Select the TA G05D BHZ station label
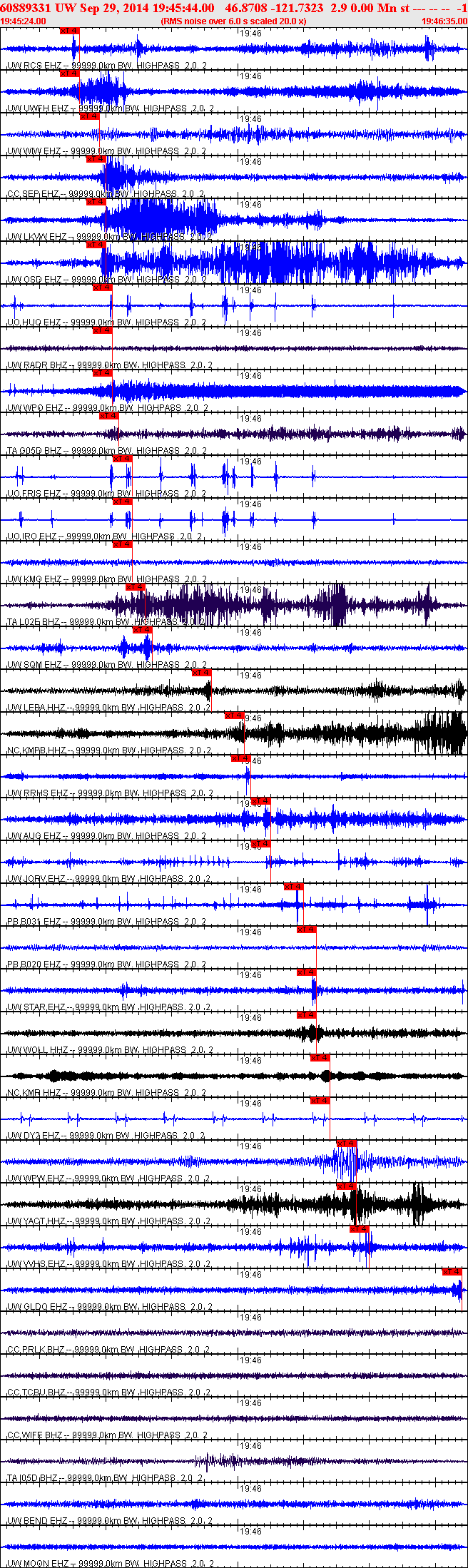Screen dimensions: 468x1568 click(36, 451)
